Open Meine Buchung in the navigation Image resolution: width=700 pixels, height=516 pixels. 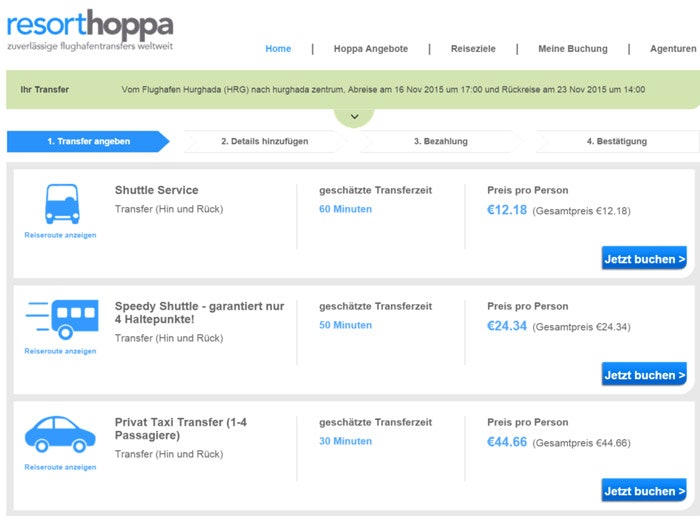[x=573, y=49]
